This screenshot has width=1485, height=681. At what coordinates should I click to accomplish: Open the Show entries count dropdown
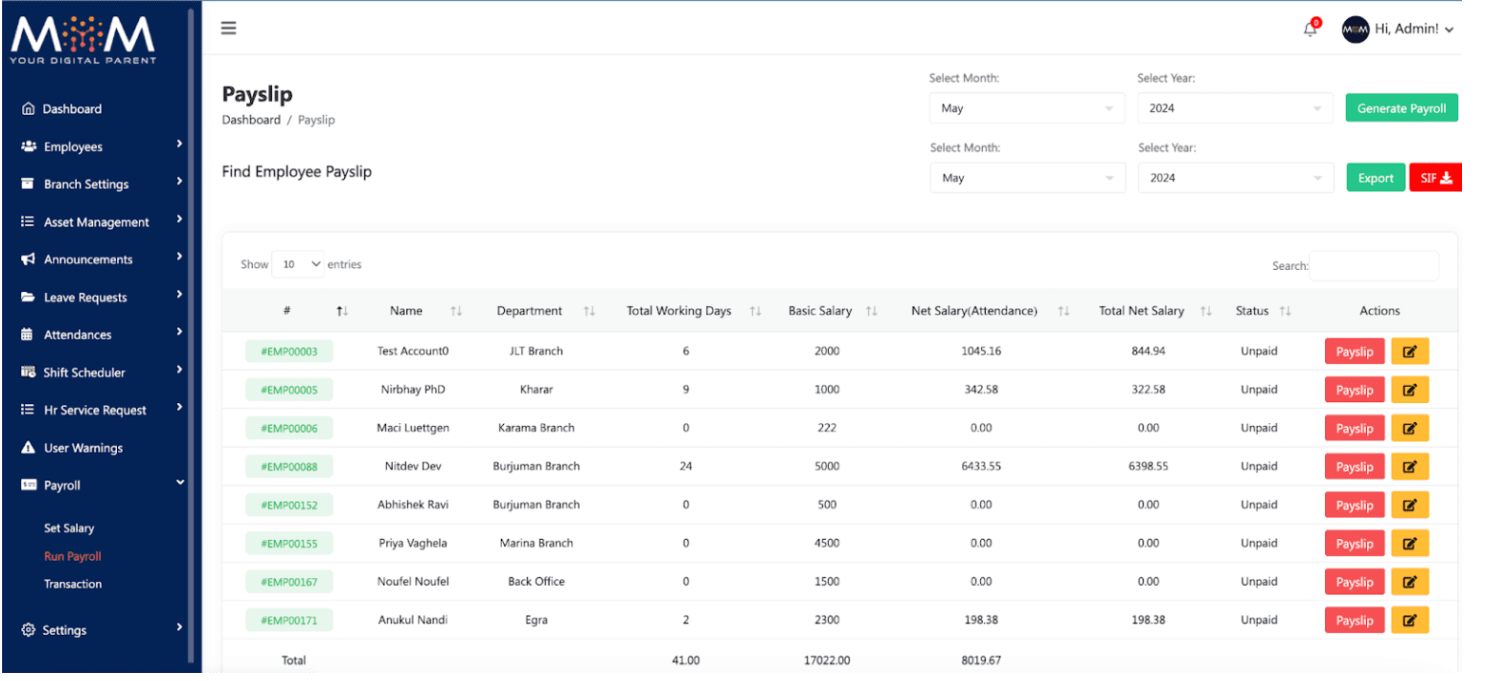(x=298, y=264)
